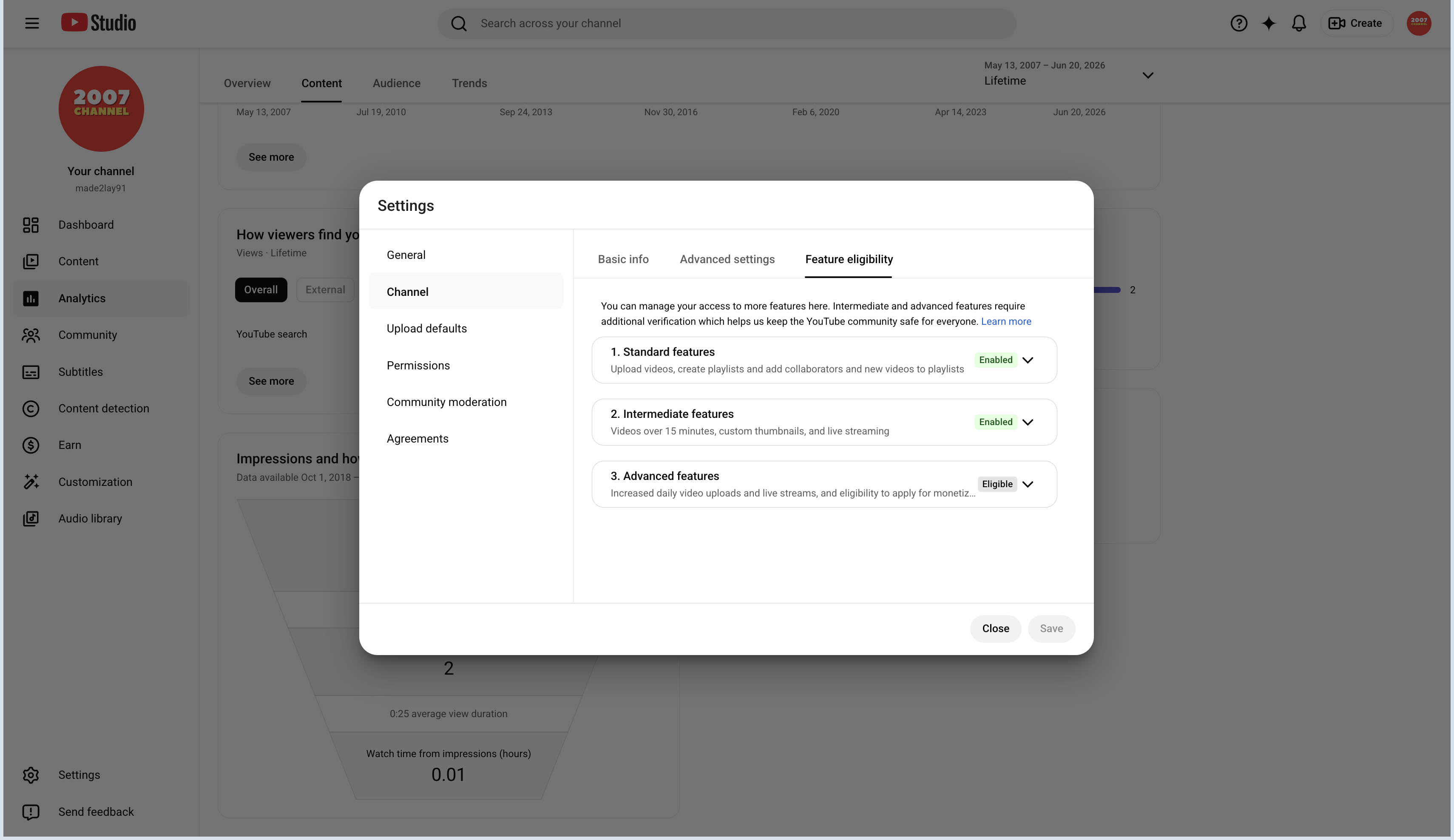Click the '2. Intermediate features' heading

click(672, 414)
